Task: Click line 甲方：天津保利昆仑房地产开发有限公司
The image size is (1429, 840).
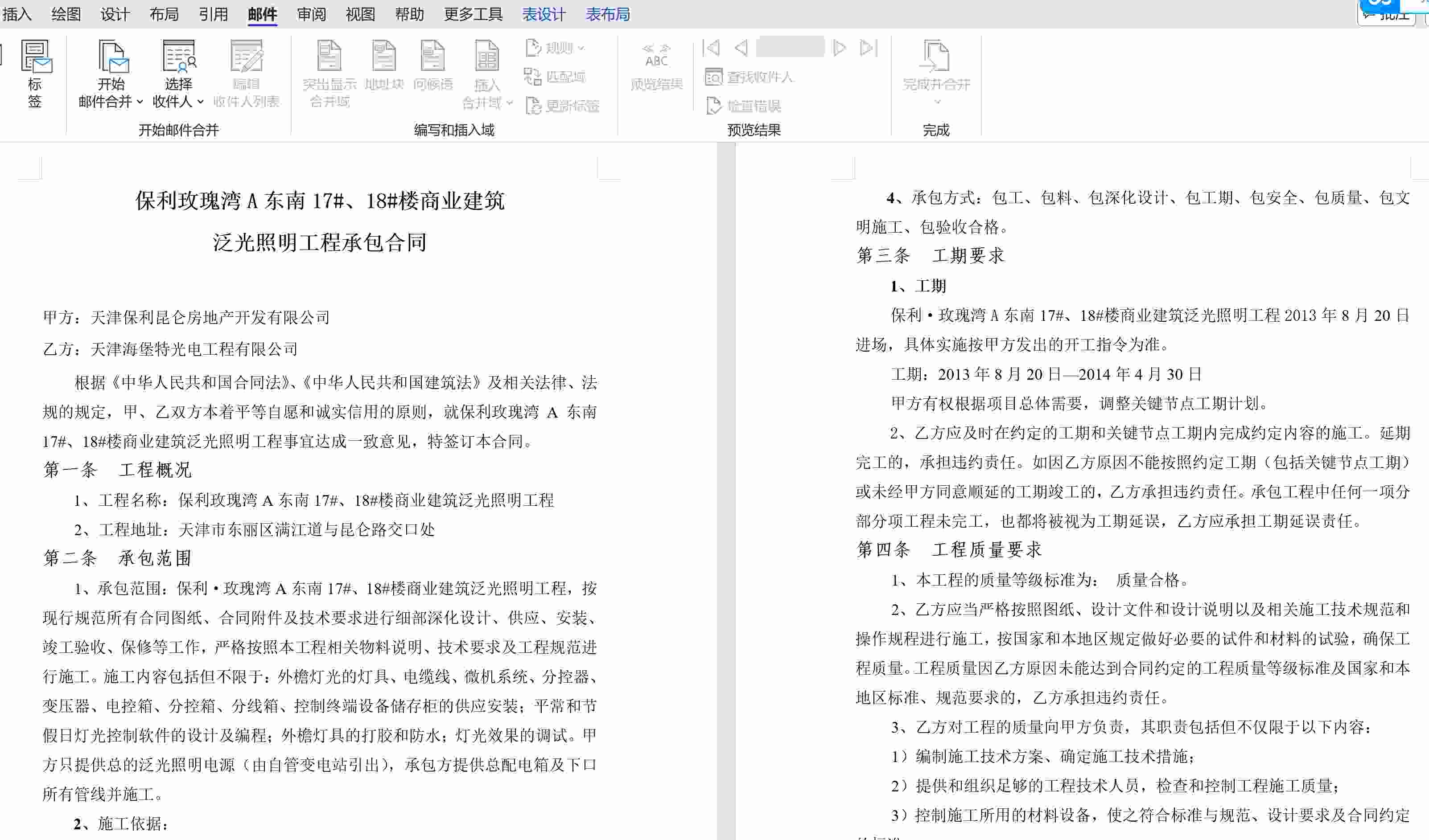Action: click(x=186, y=317)
